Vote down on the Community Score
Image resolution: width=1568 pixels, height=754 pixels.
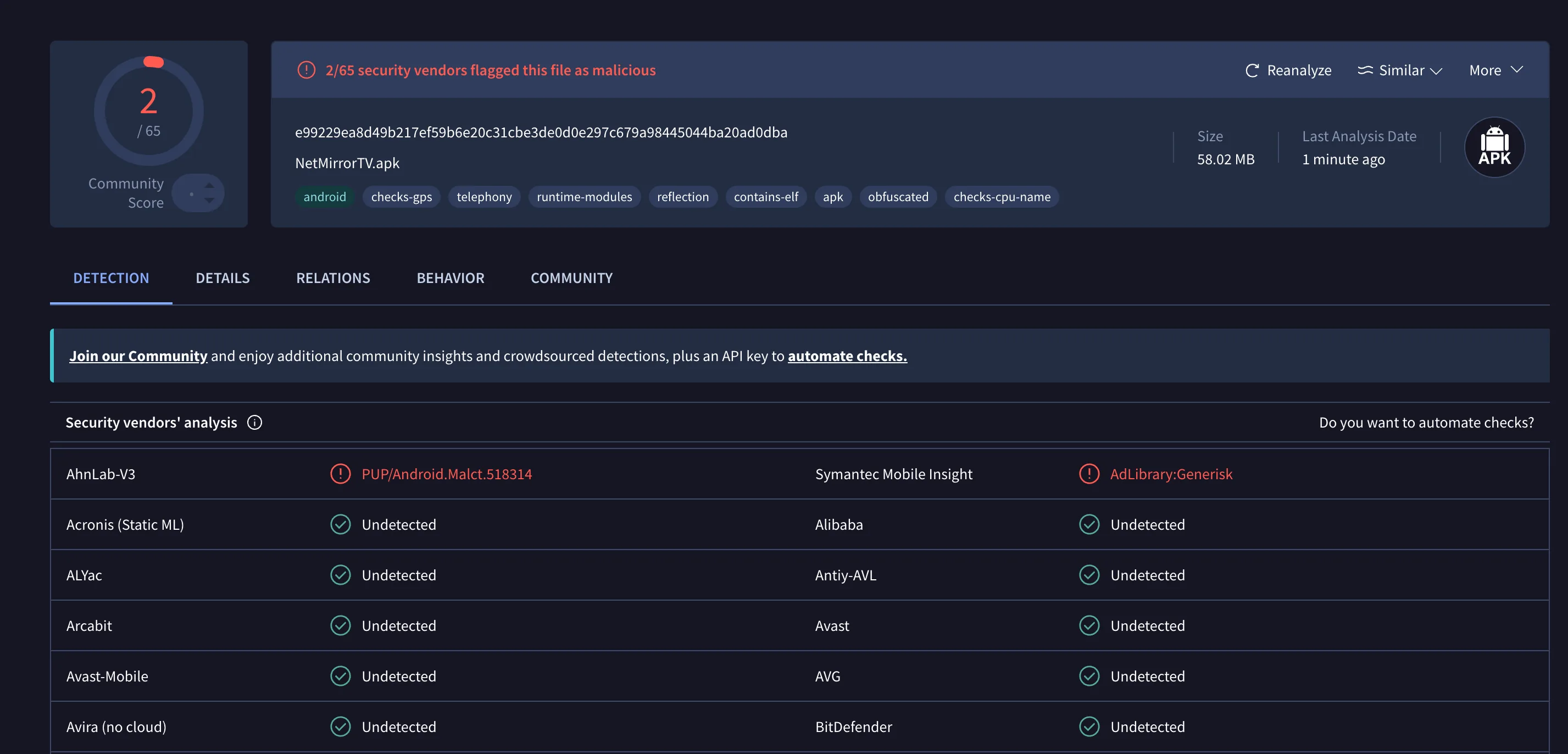[x=209, y=201]
